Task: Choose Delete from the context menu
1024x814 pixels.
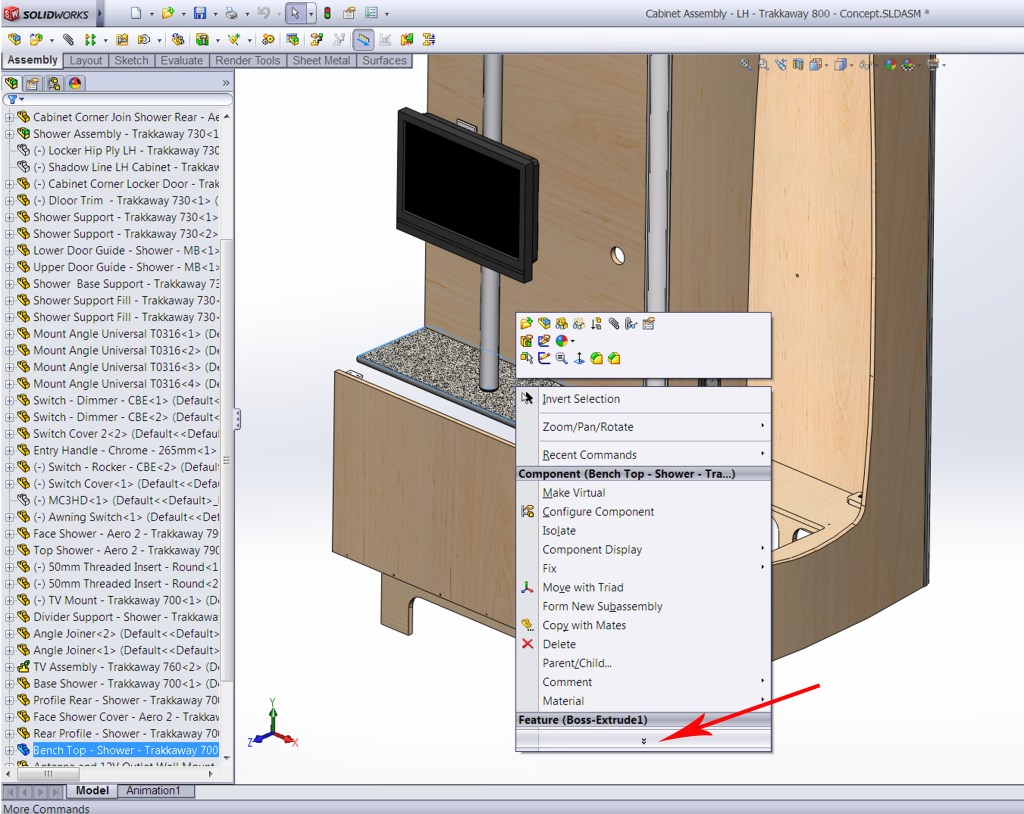Action: tap(559, 644)
